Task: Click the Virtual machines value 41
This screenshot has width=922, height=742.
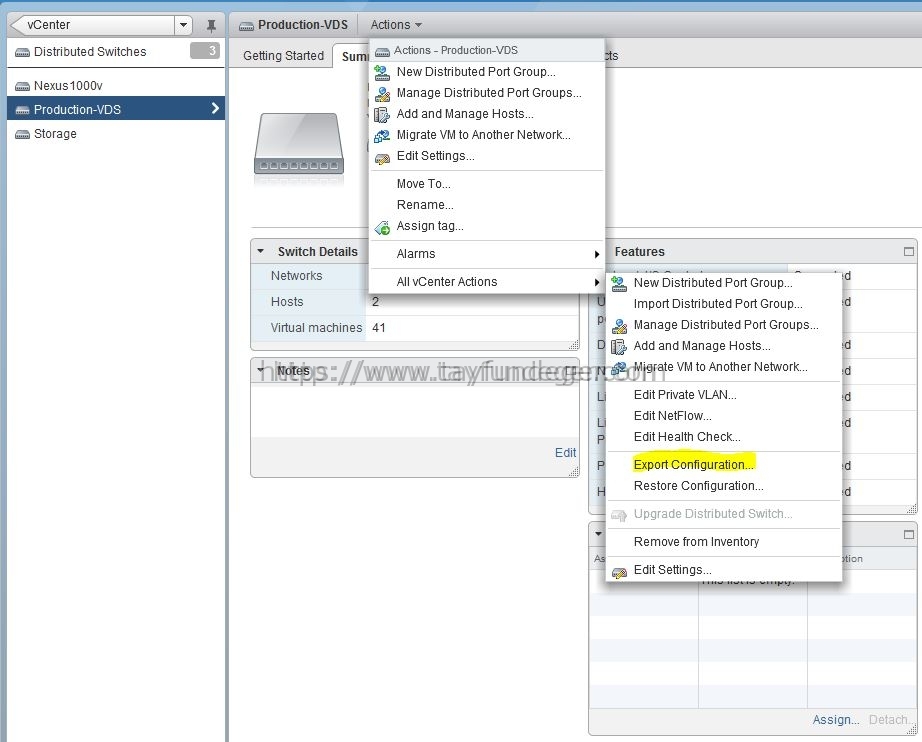Action: click(378, 327)
